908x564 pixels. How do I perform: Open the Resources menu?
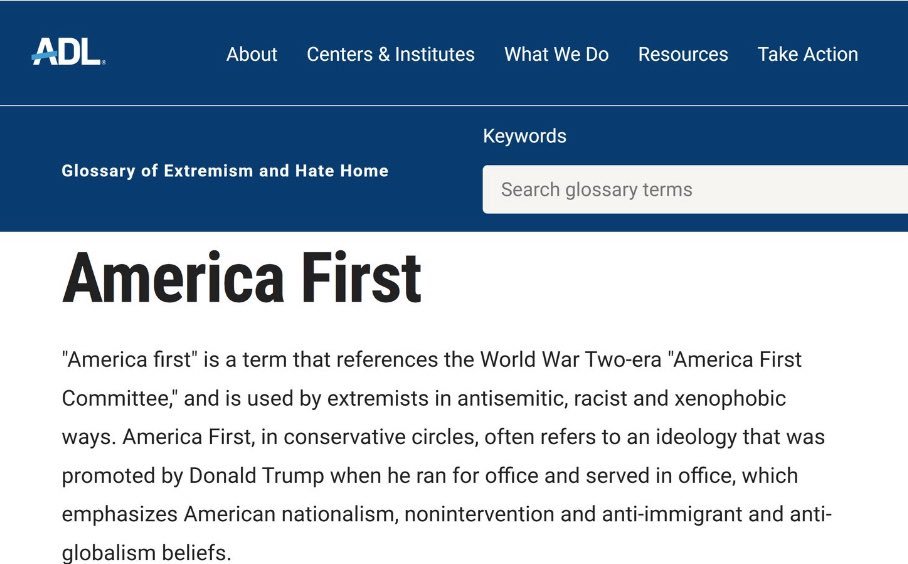click(x=683, y=54)
